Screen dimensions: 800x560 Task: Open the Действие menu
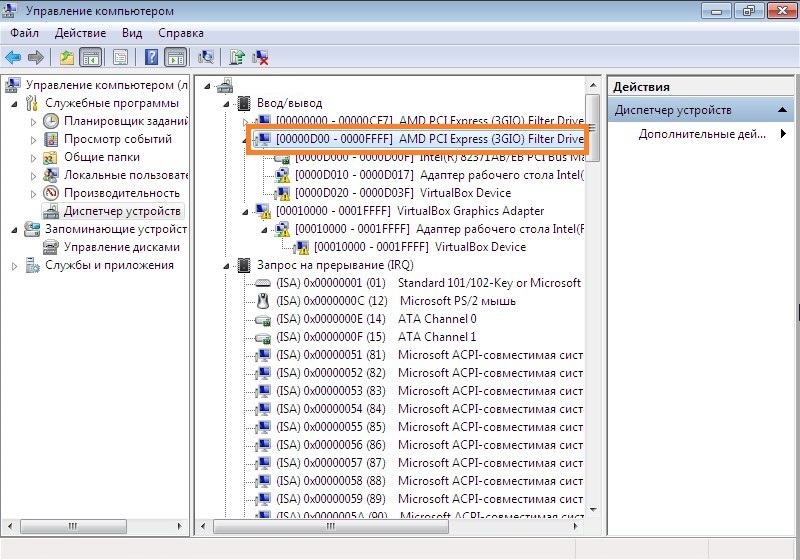(80, 33)
